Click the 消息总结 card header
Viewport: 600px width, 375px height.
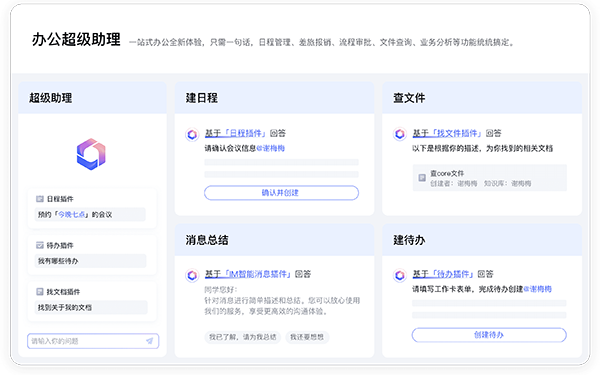[x=274, y=240]
